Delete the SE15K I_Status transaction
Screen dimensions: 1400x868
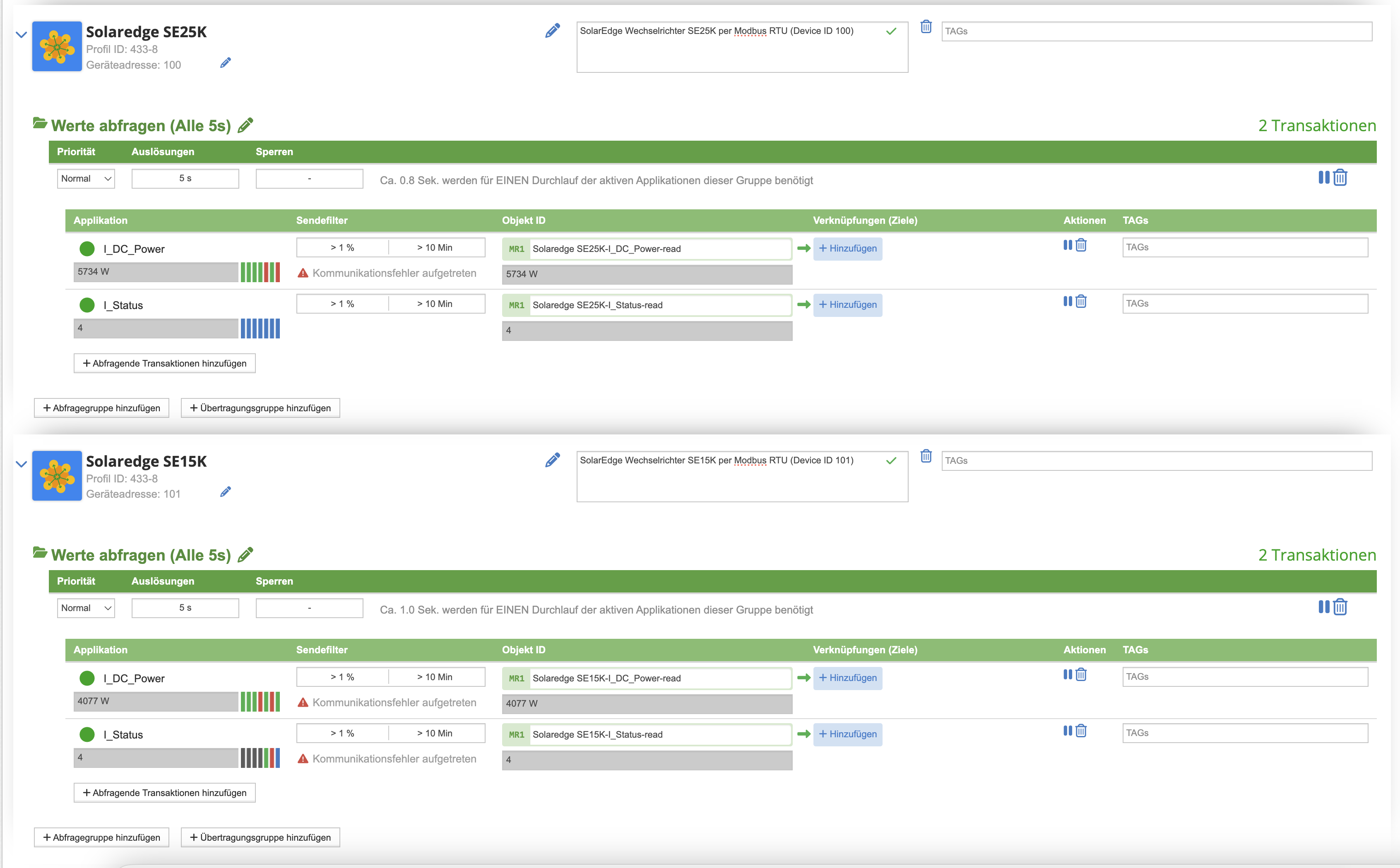click(x=1081, y=731)
